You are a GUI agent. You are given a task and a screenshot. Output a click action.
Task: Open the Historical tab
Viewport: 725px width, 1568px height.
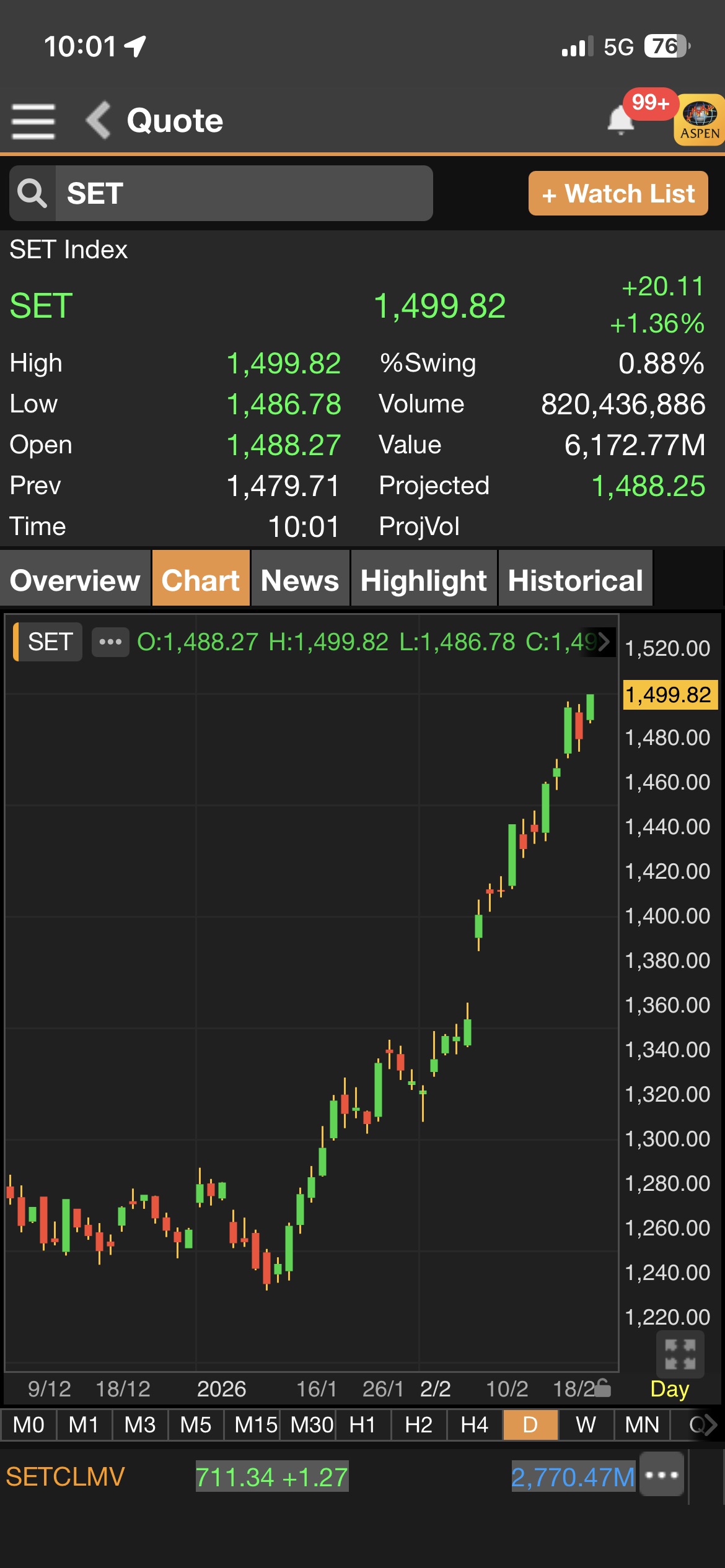575,580
